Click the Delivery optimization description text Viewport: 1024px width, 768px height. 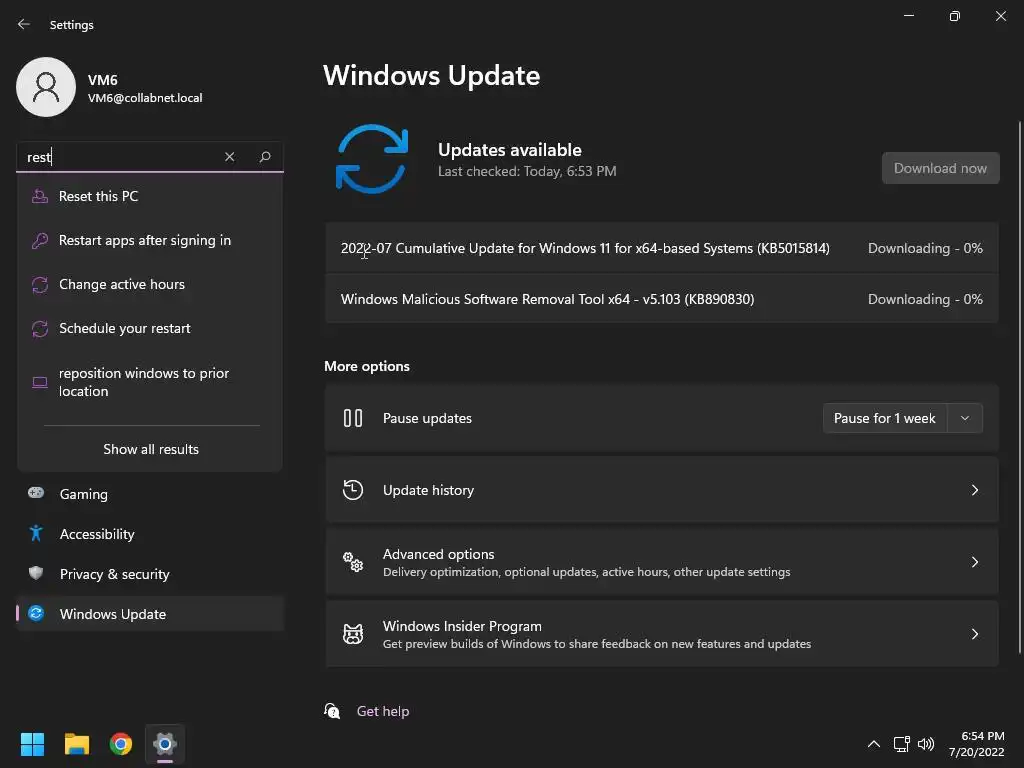click(x=586, y=572)
